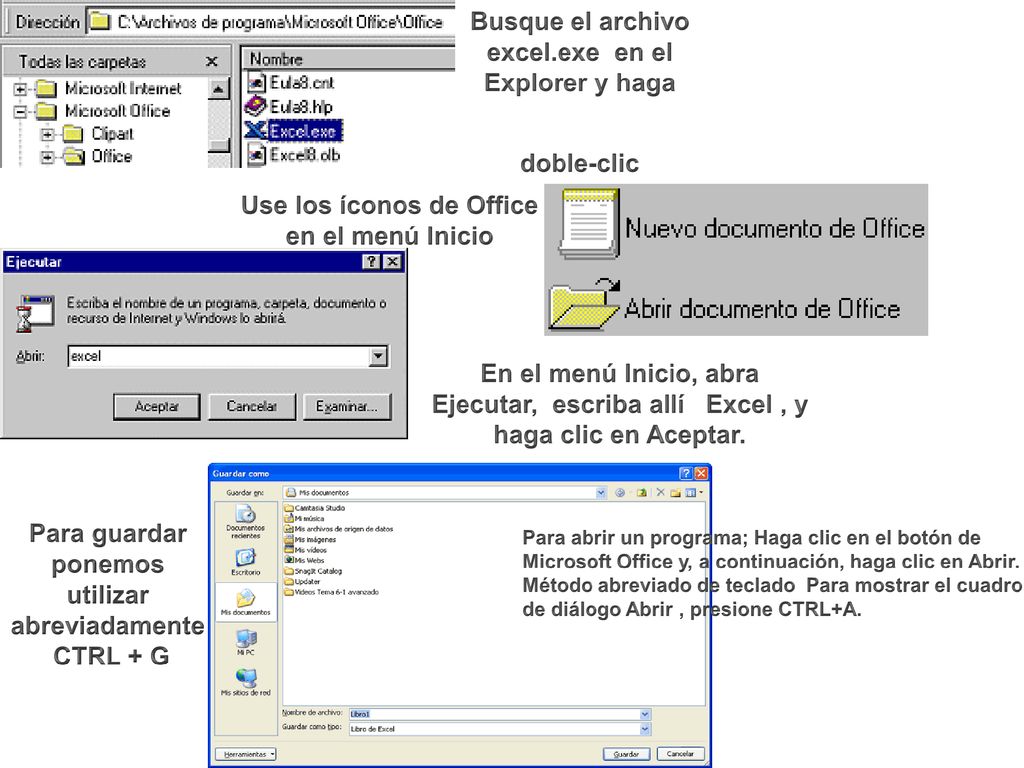This screenshot has width=1024, height=768.
Task: Open Documentos recientes in Guardar como sidebar
Action: click(246, 521)
